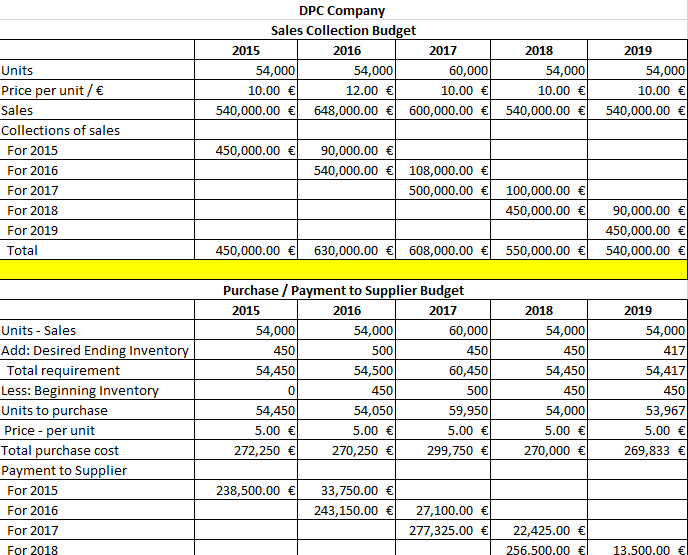Click the 648,000.00 € sales cell
The height and width of the screenshot is (555, 688).
click(349, 110)
